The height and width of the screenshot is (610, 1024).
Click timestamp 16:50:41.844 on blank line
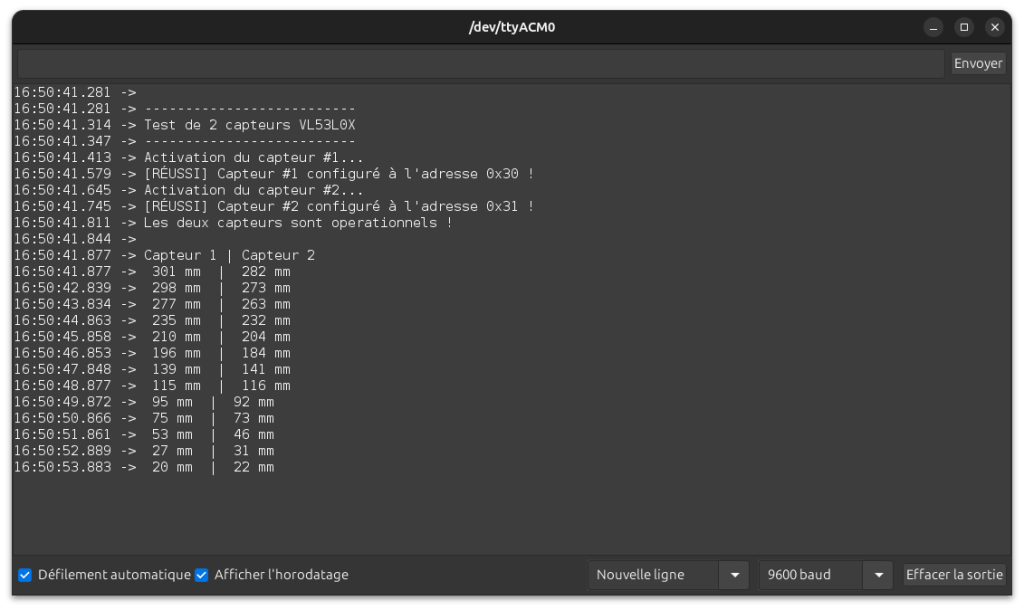(x=63, y=239)
